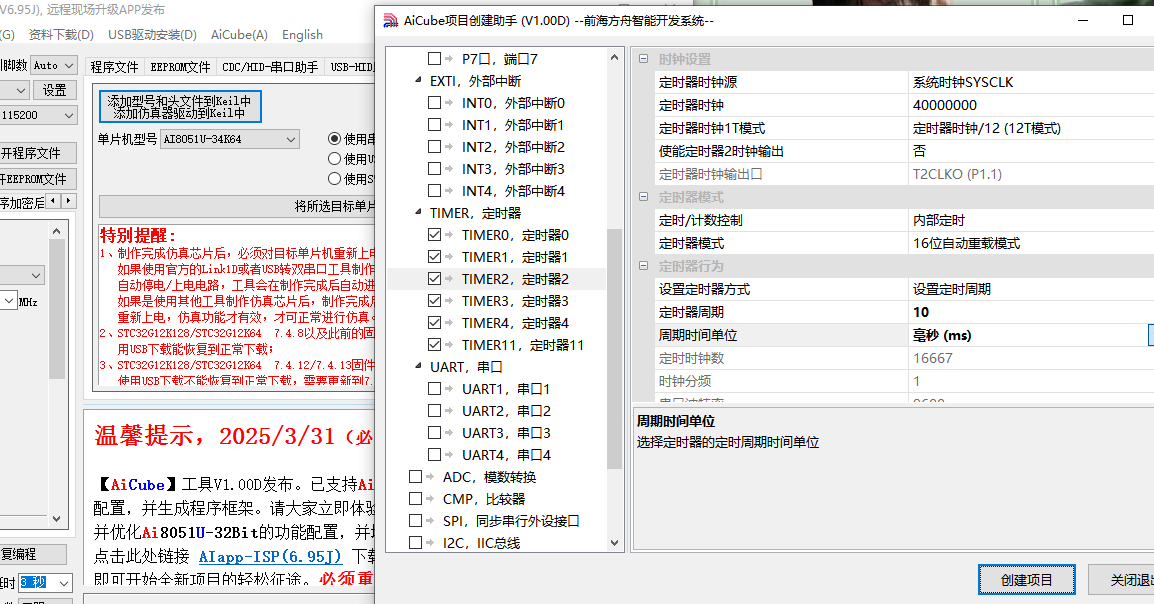The height and width of the screenshot is (604, 1154).
Task: Collapse the EXTI 外部中断 tree node
Action: (418, 81)
